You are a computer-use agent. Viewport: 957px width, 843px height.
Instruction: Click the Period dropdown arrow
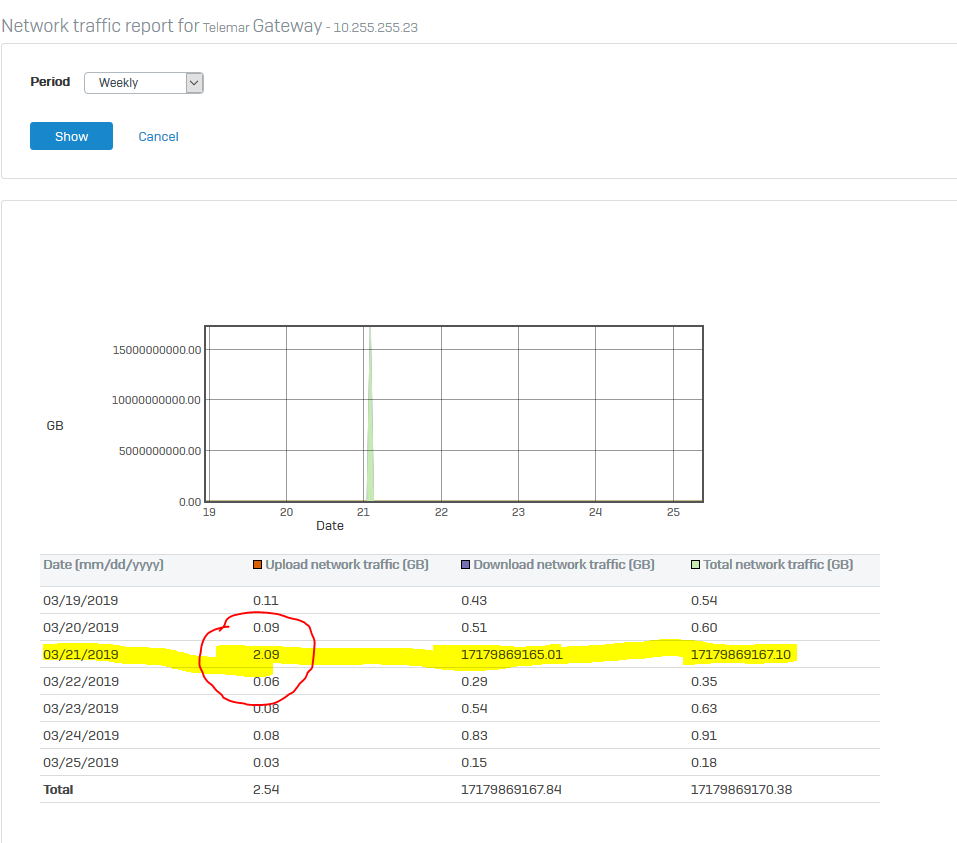tap(194, 83)
